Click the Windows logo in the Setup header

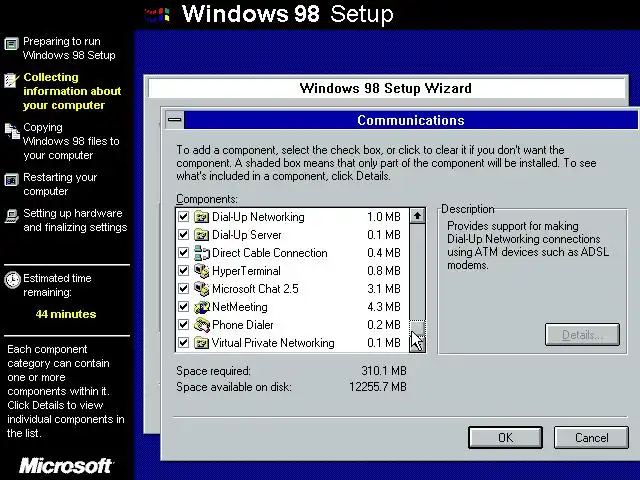[158, 15]
